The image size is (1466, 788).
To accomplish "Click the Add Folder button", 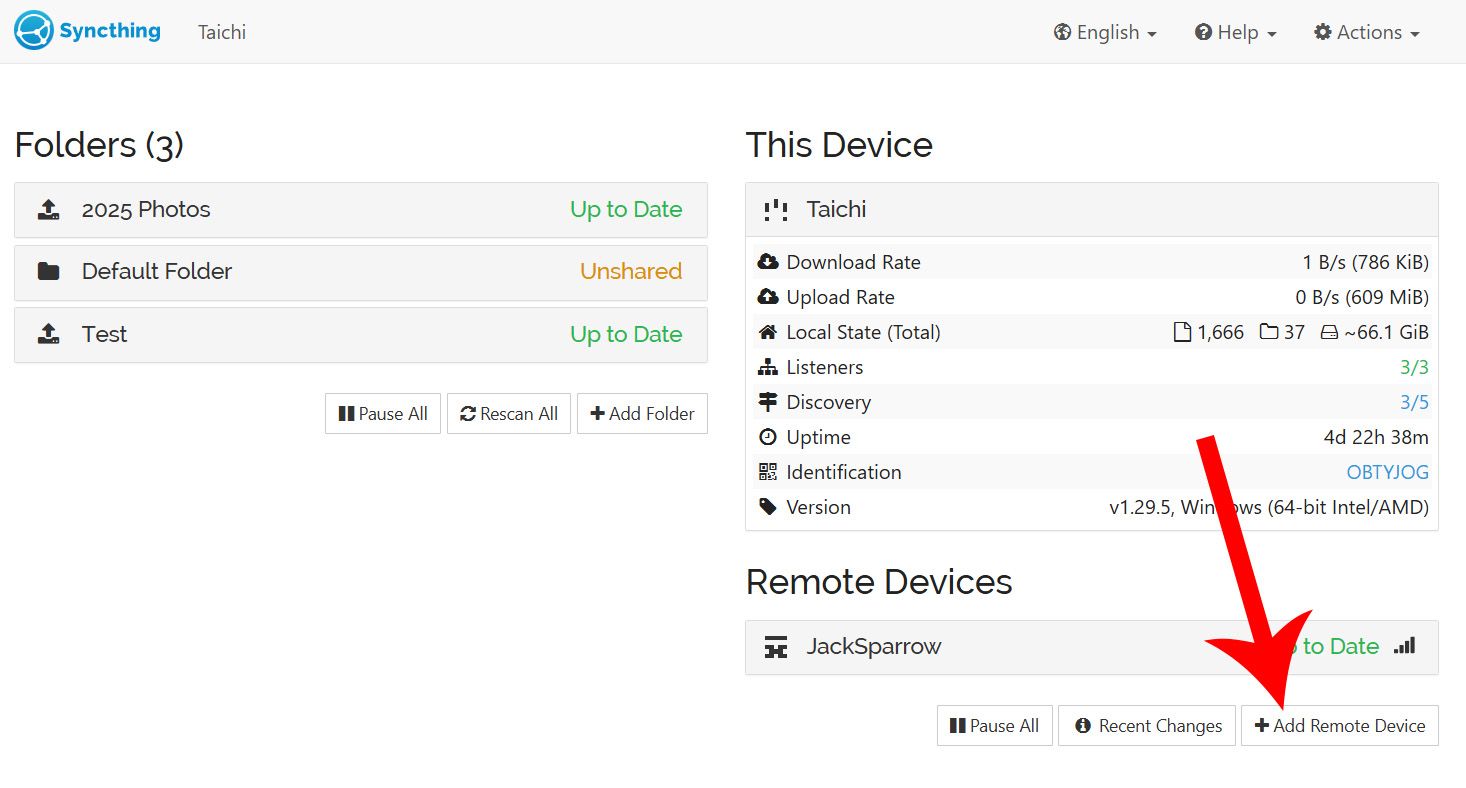I will [642, 414].
